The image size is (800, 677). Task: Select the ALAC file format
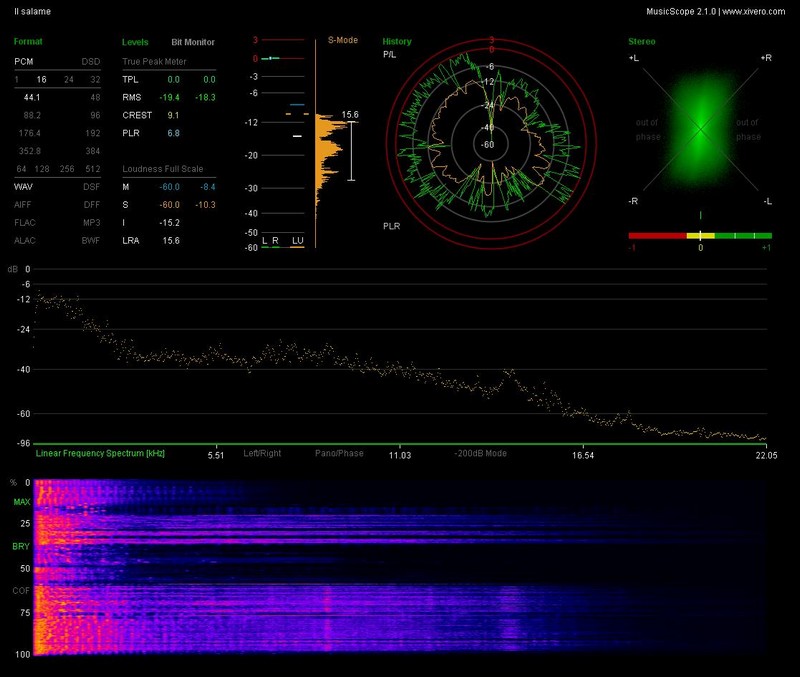click(x=25, y=240)
